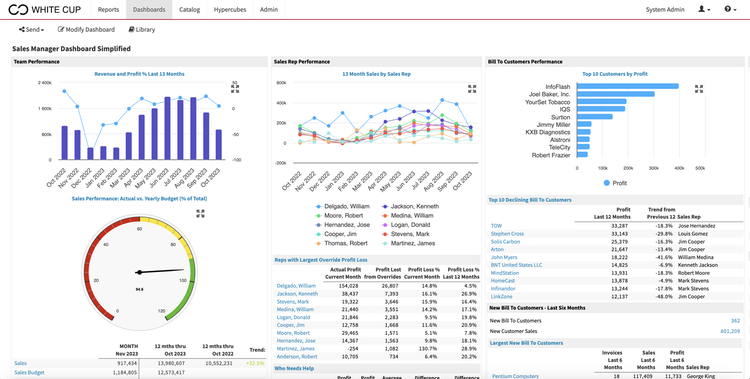Toggle Jackson, Kenneth legend series
Image resolution: width=750 pixels, height=379 pixels.
point(410,206)
